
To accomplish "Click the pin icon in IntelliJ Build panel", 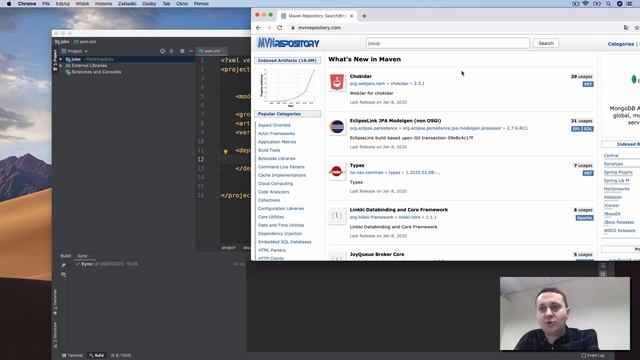I will tap(63, 265).
